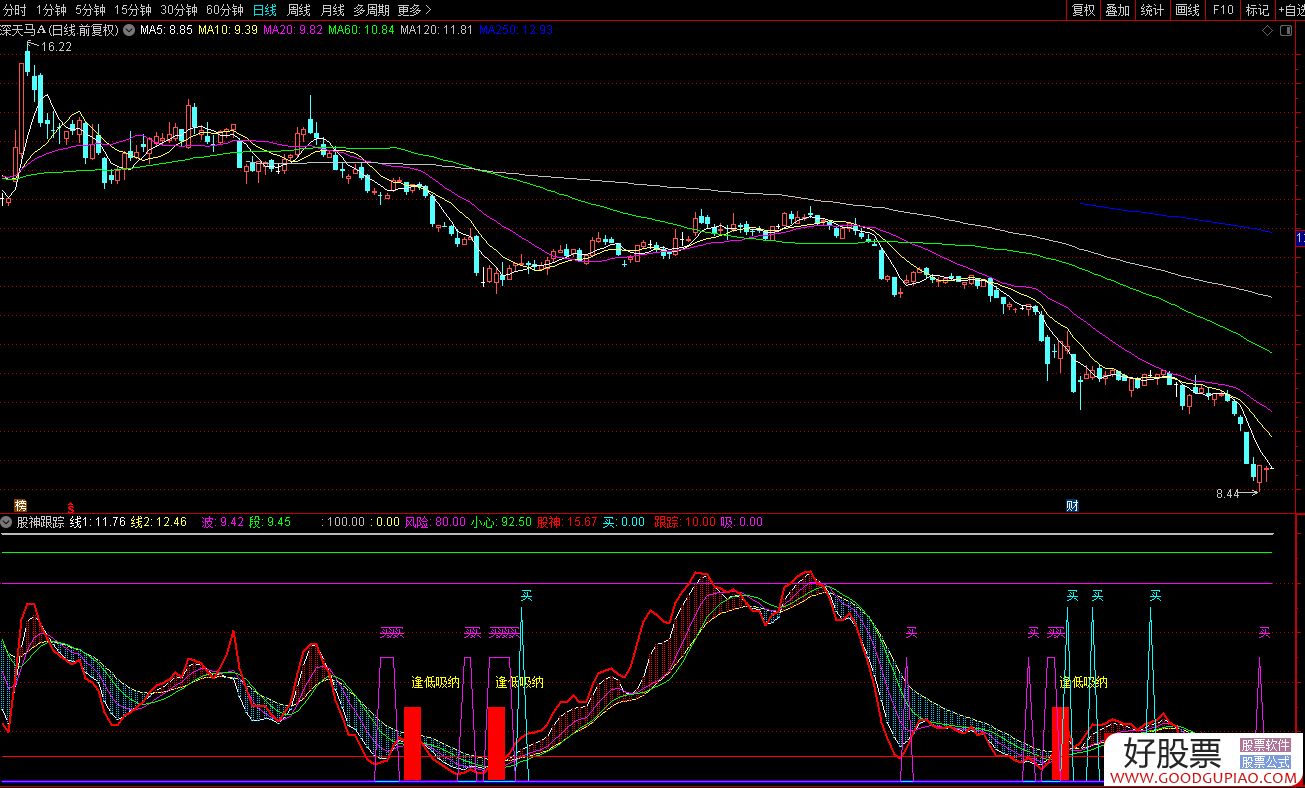Click the 8.44 low price marker

[1227, 493]
